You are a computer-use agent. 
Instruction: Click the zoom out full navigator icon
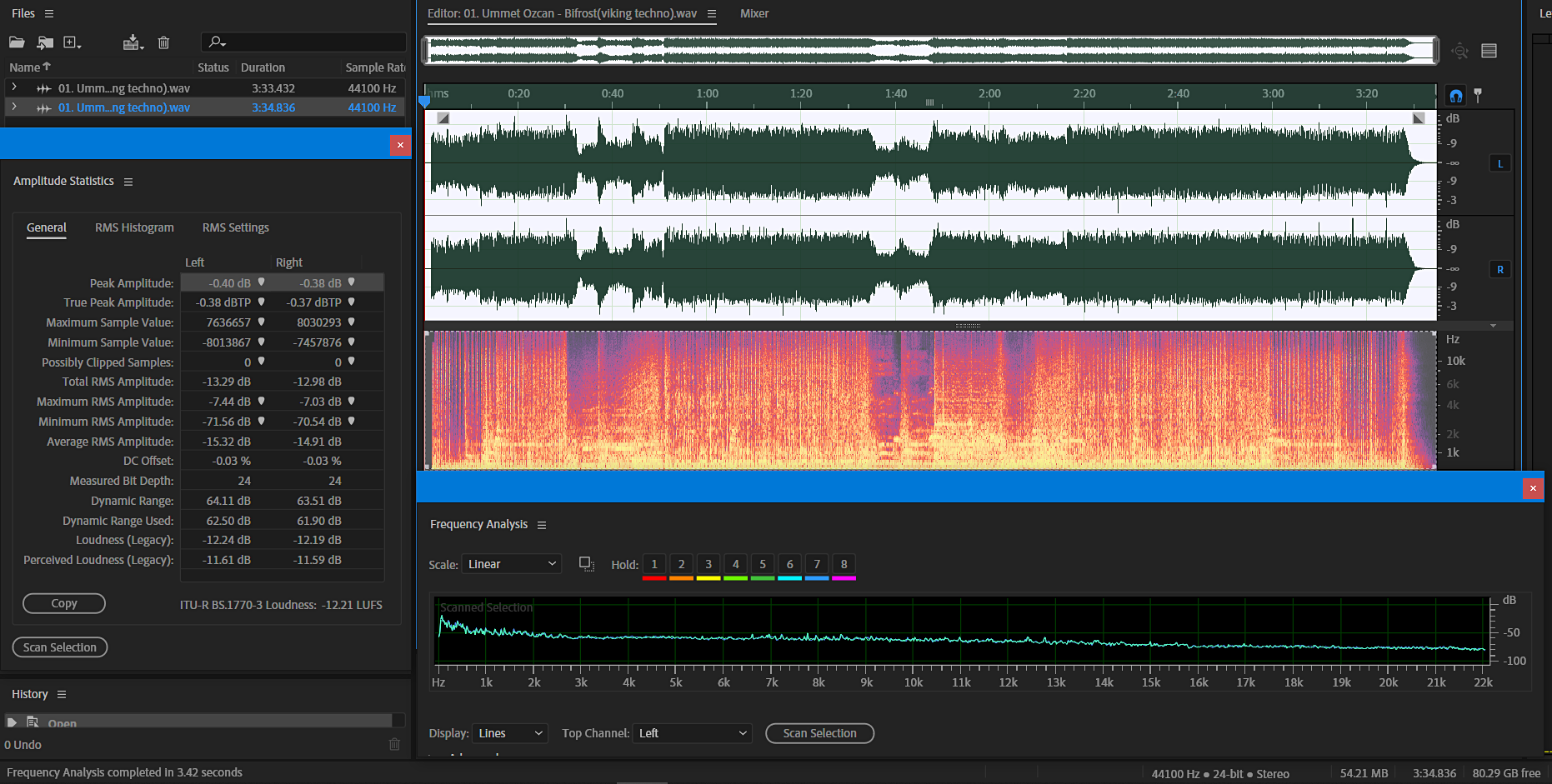coord(1459,52)
